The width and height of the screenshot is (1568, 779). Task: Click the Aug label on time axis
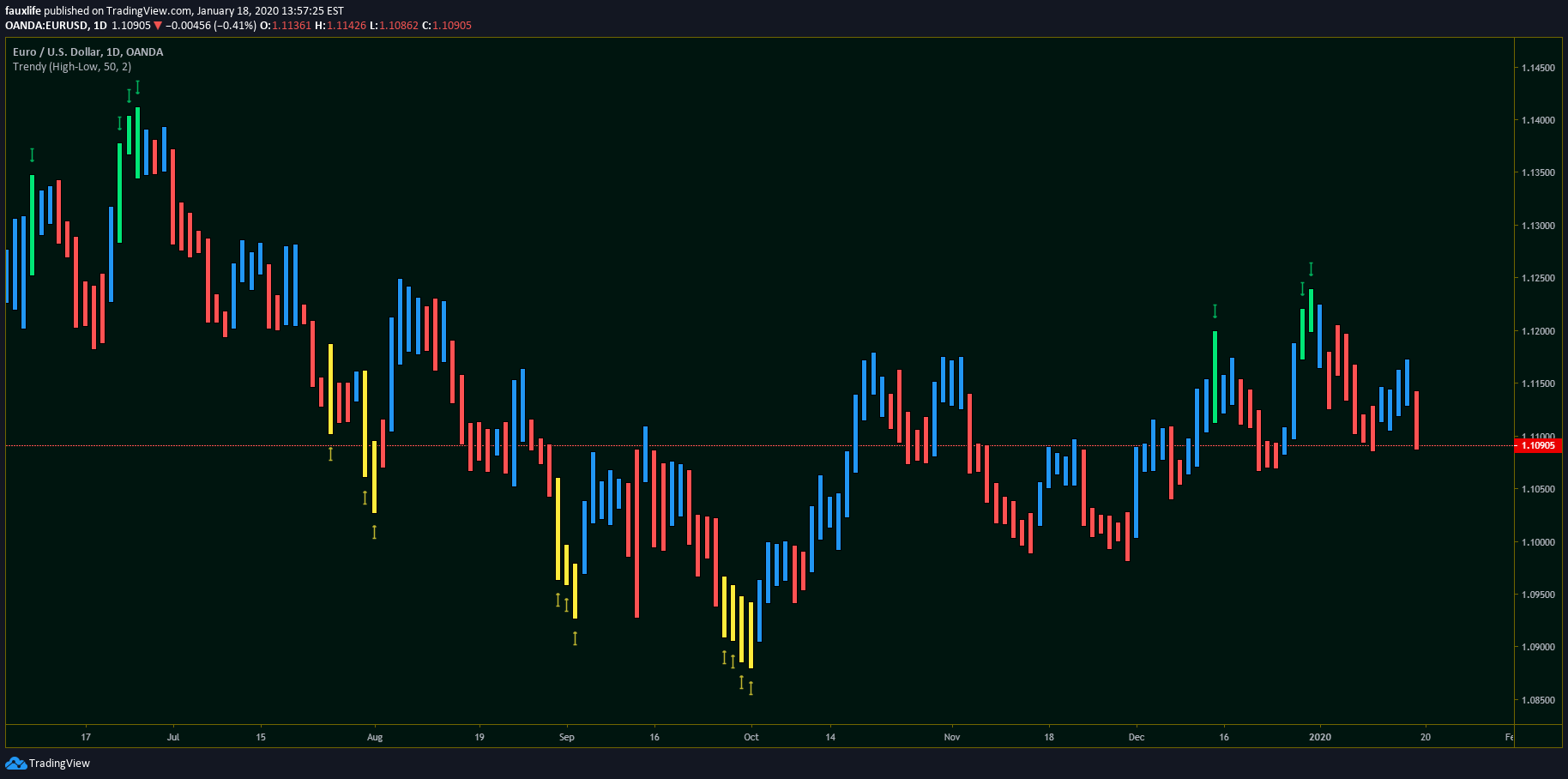375,737
